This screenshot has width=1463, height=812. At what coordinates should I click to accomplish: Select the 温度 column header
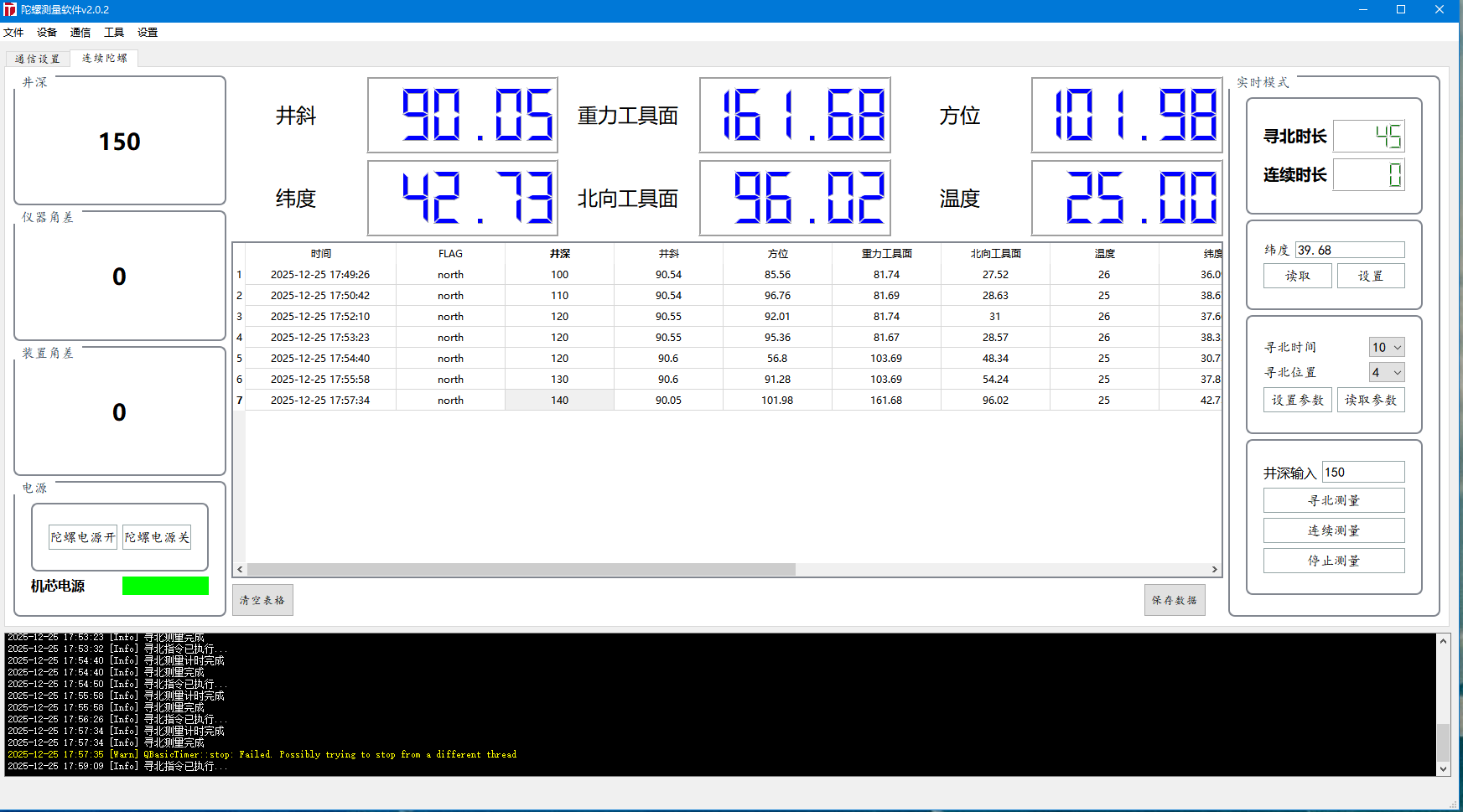pyautogui.click(x=1104, y=253)
